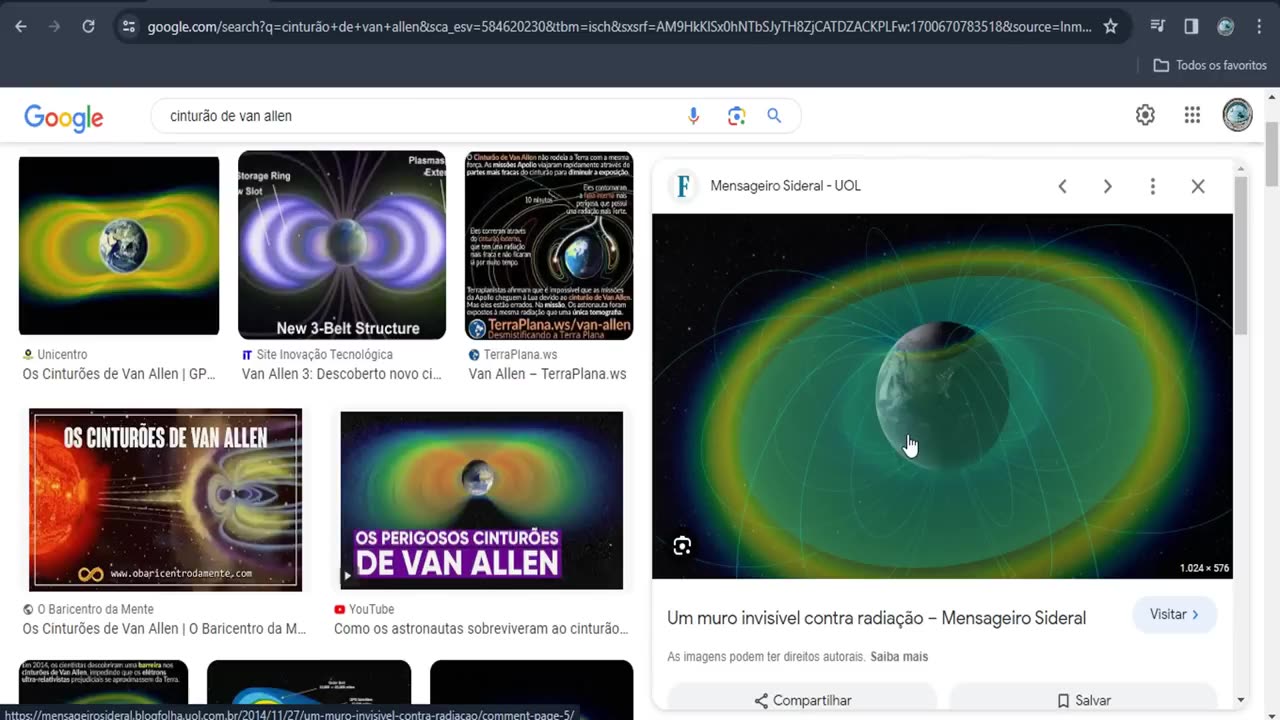The height and width of the screenshot is (720, 1280).
Task: Submit search with magnifying glass icon
Action: click(774, 116)
